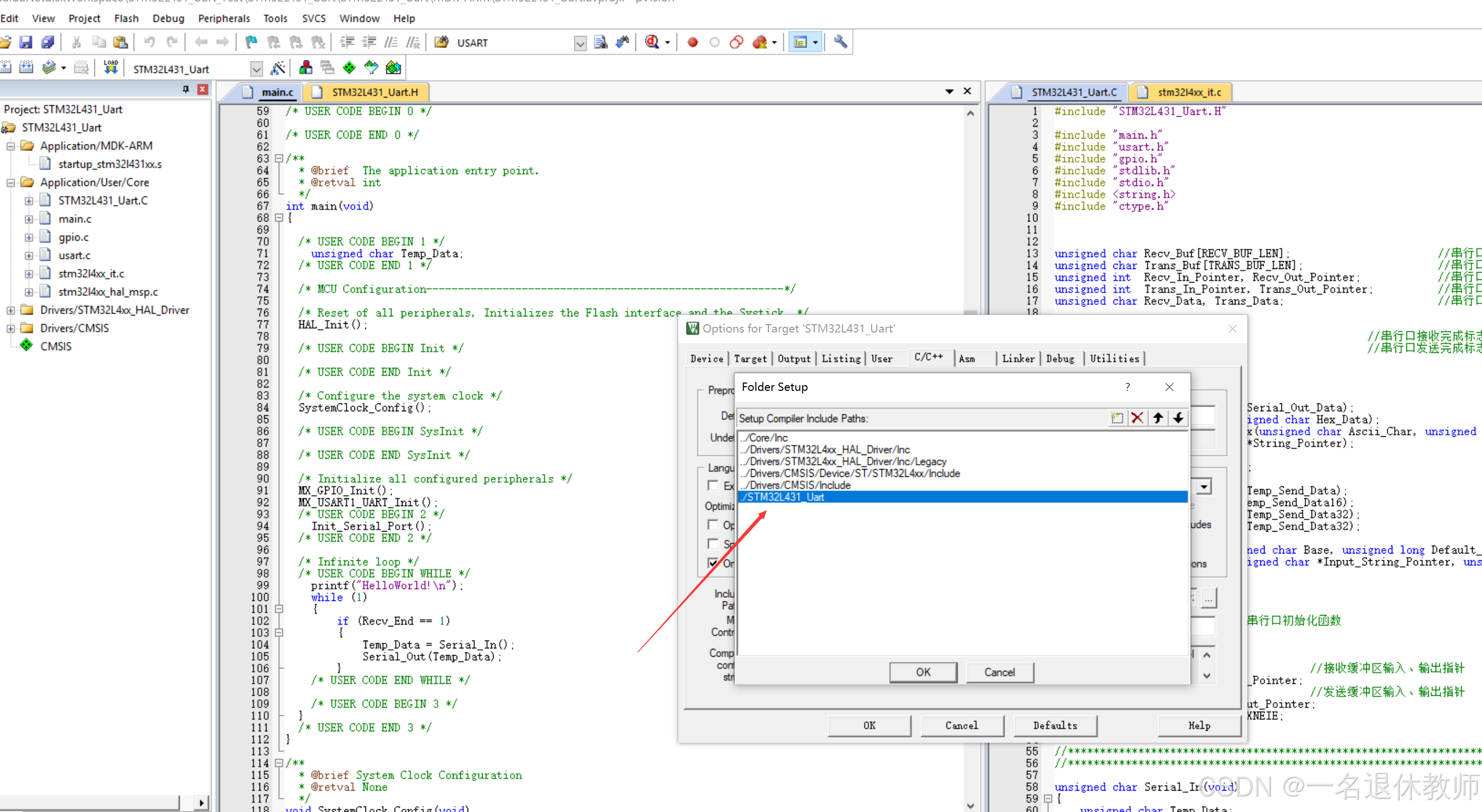Viewport: 1482px width, 812px height.
Task: Open the Peripherals menu
Action: 223,18
